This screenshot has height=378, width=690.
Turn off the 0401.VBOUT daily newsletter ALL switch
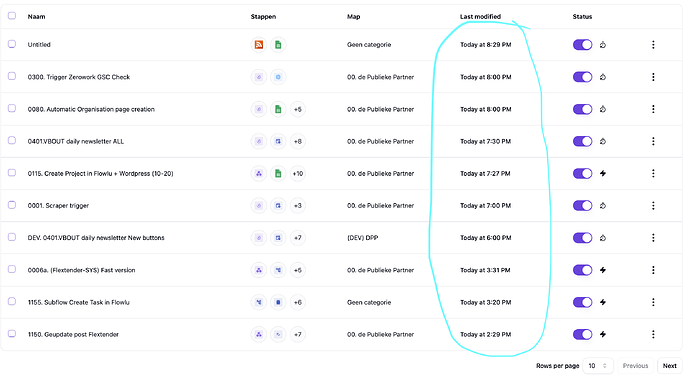pyautogui.click(x=583, y=141)
